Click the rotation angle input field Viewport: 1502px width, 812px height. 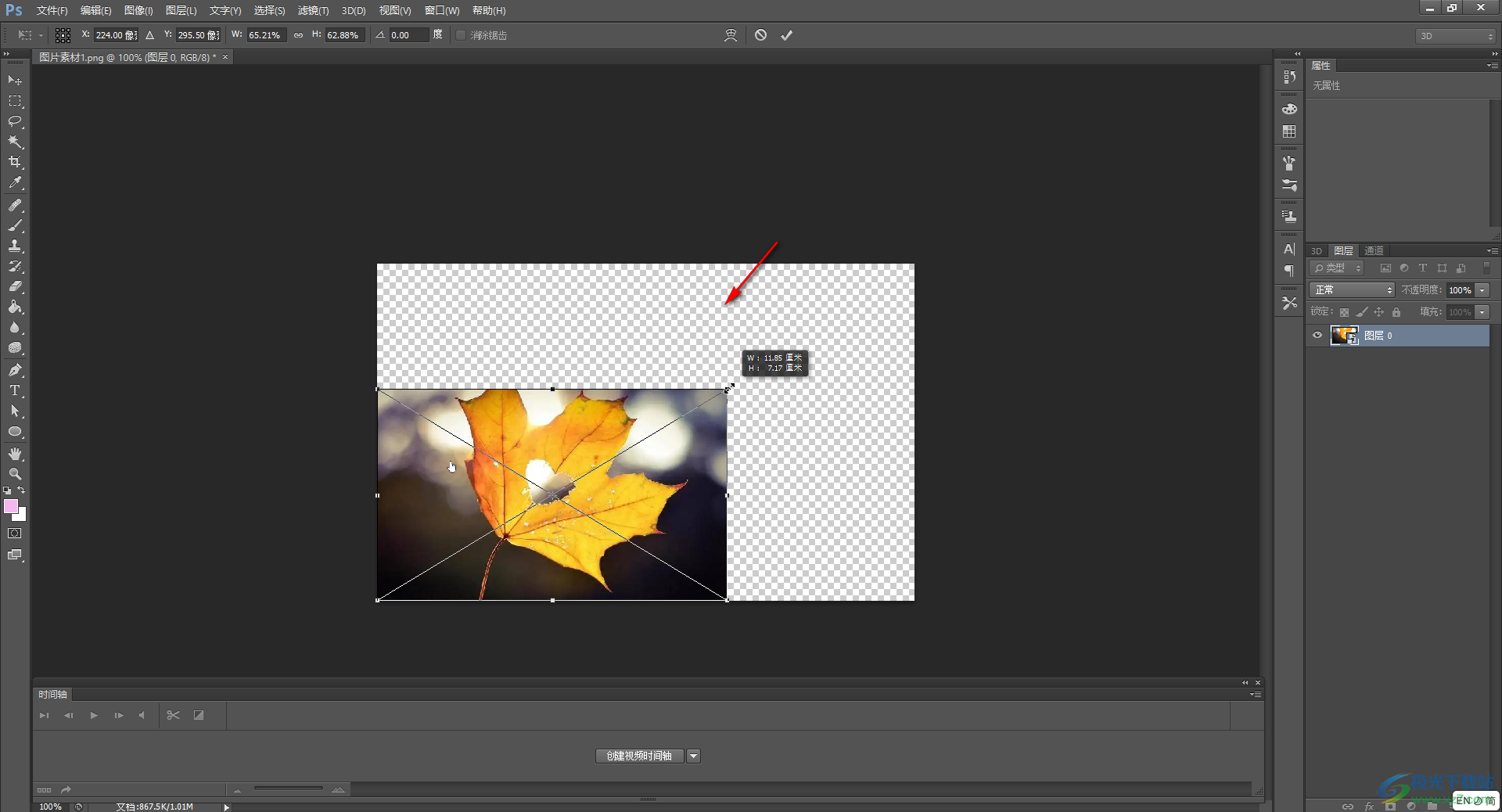coord(408,35)
